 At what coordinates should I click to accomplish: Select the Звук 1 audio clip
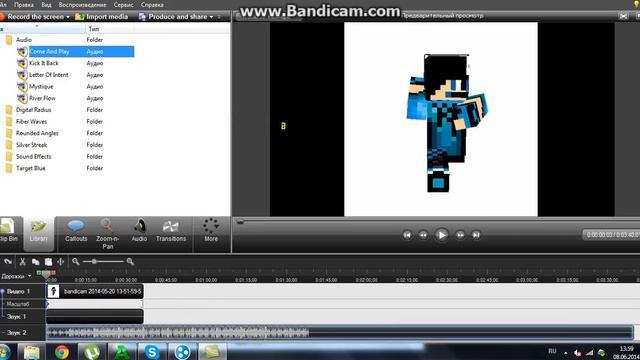tap(95, 316)
